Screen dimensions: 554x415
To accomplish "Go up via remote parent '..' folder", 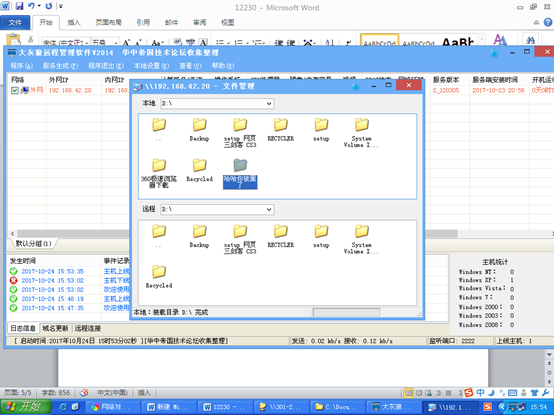I will 159,236.
